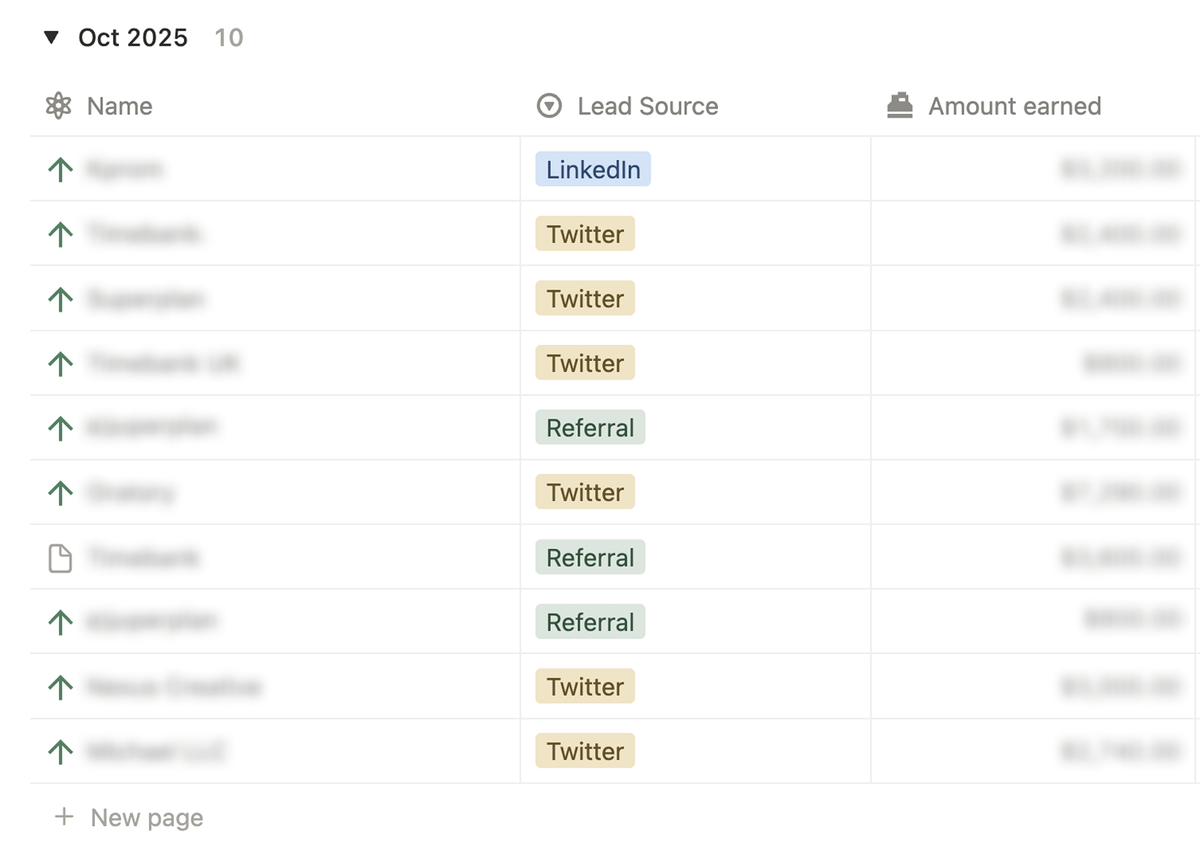Screen dimensions: 1200x846
Task: Click the atom icon beside the Name column
Action: pyautogui.click(x=59, y=105)
